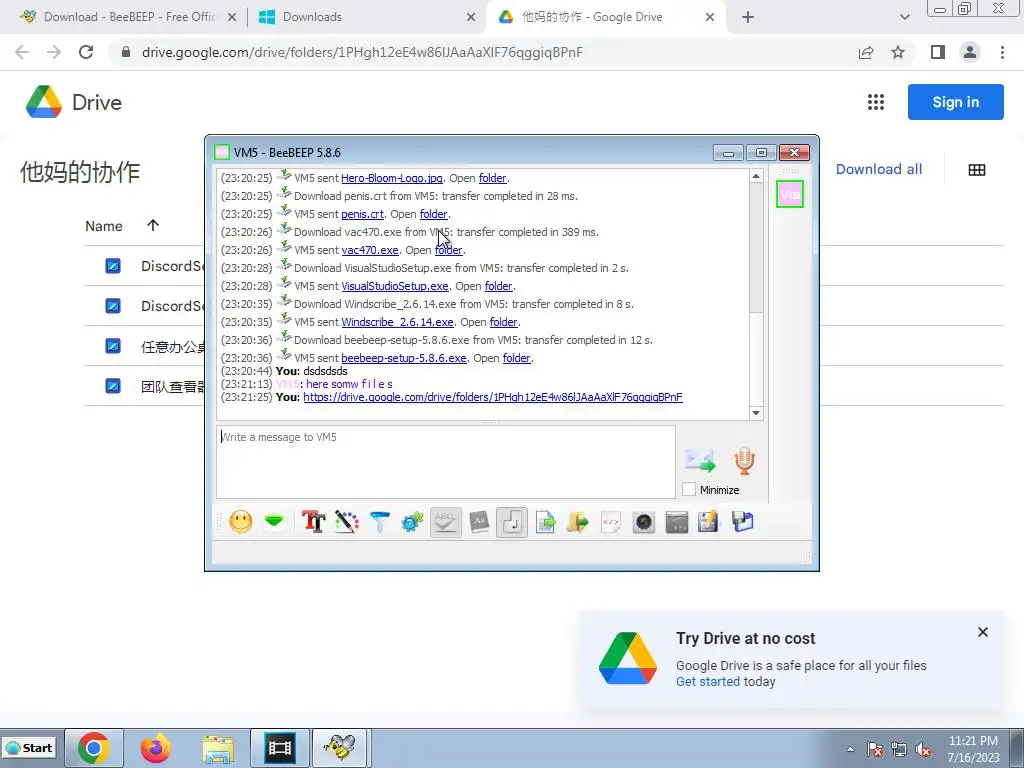Select the VM5 user avatar in BeeBEEP
Screen dimensions: 1024x768
tap(790, 194)
